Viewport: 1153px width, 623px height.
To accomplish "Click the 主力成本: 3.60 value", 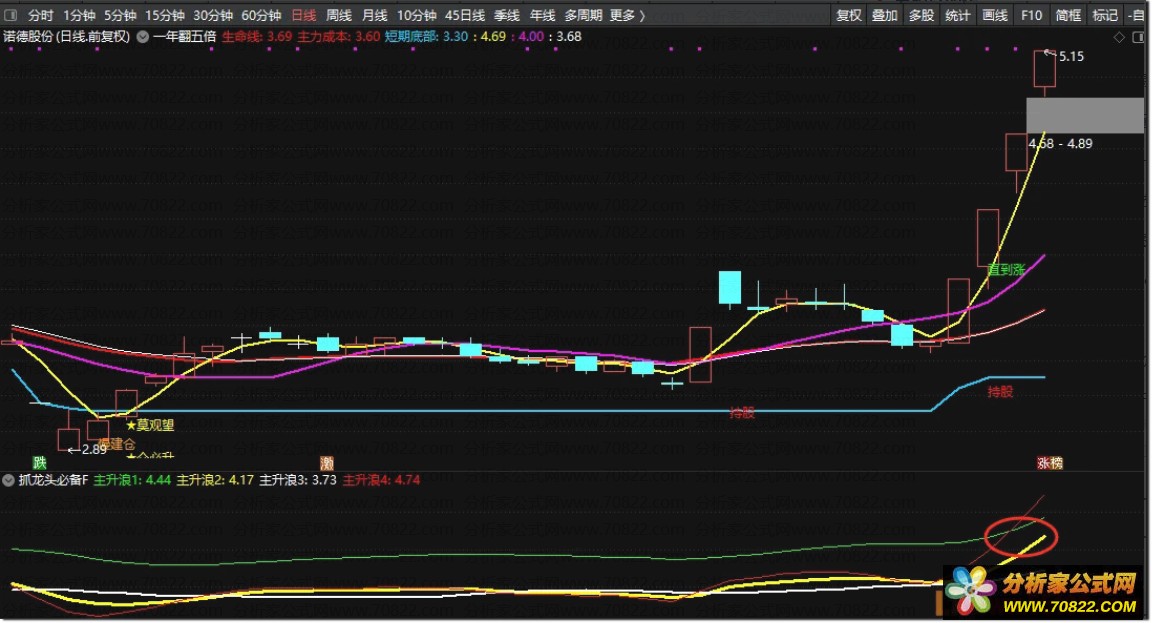I will pos(338,36).
